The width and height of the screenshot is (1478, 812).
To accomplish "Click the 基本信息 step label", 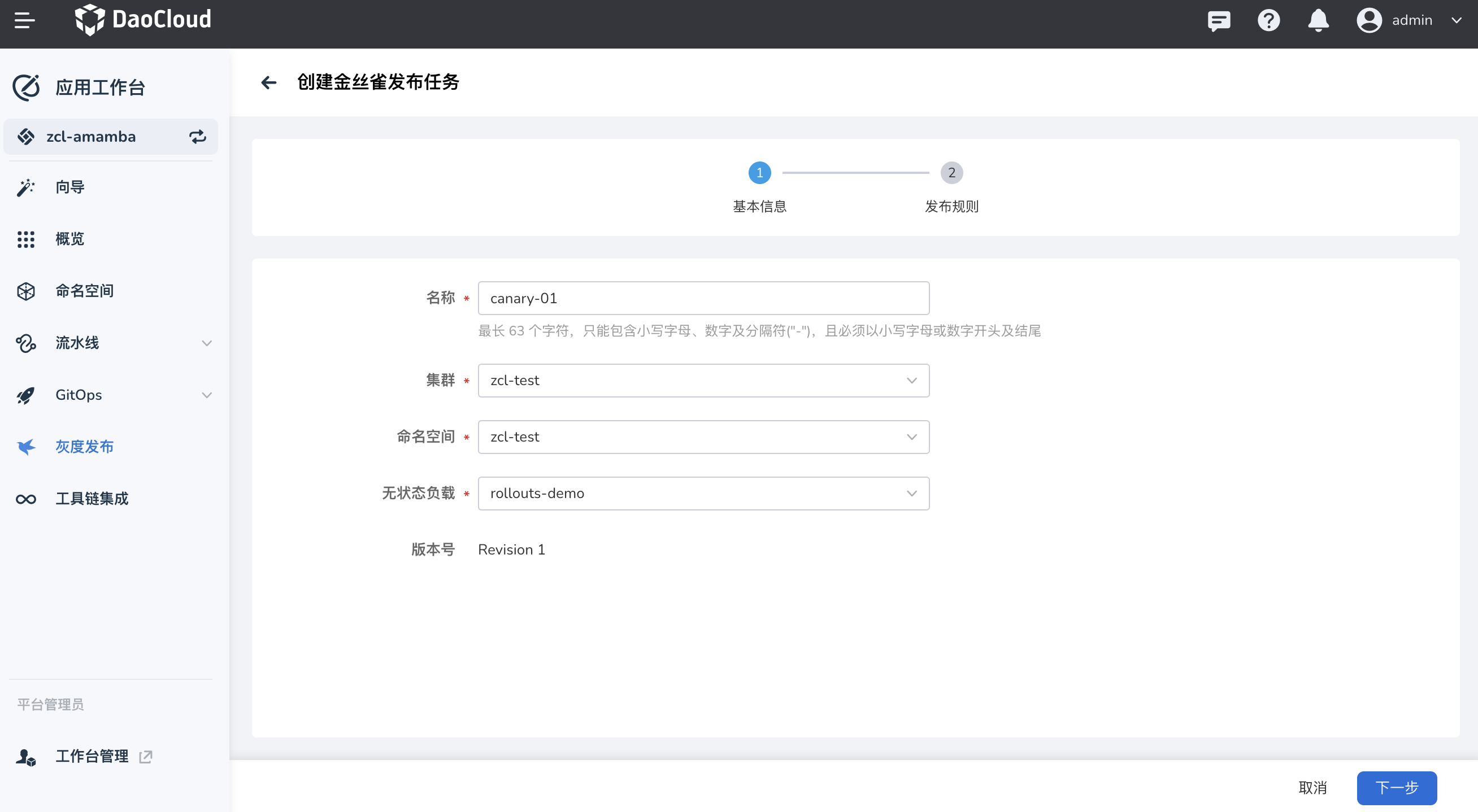I will click(760, 207).
